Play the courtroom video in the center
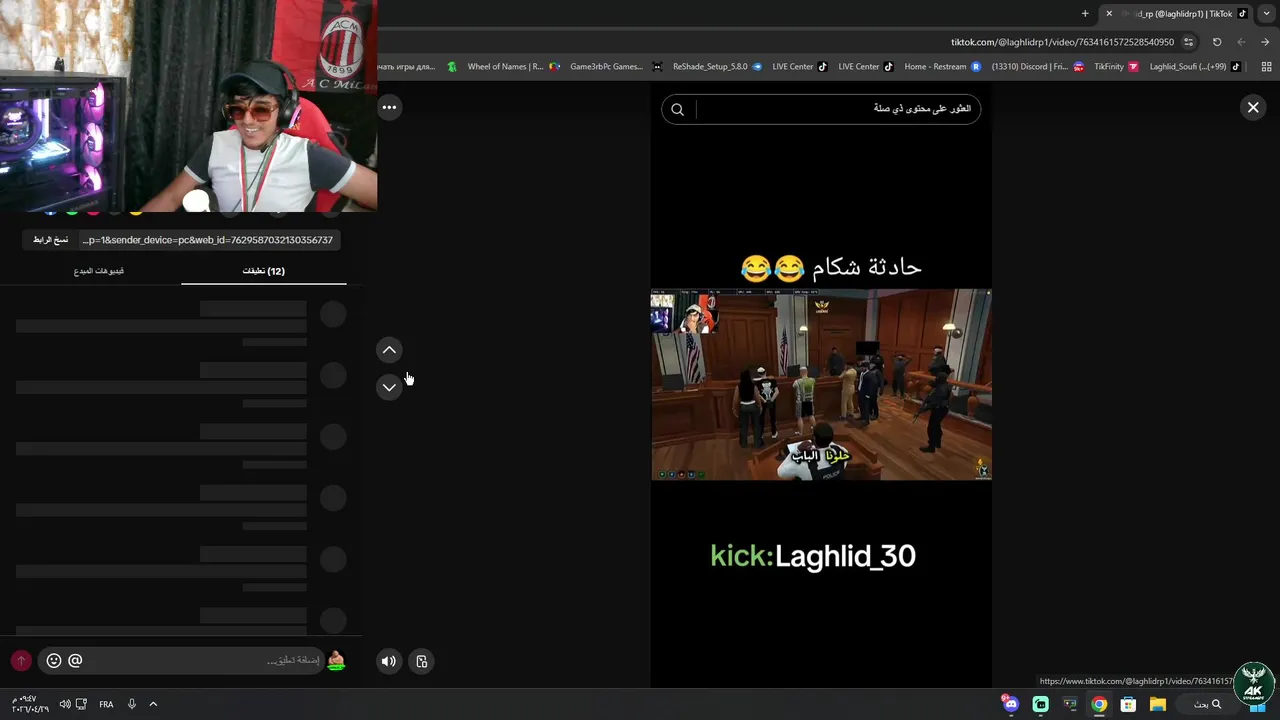This screenshot has height=720, width=1280. [x=821, y=385]
